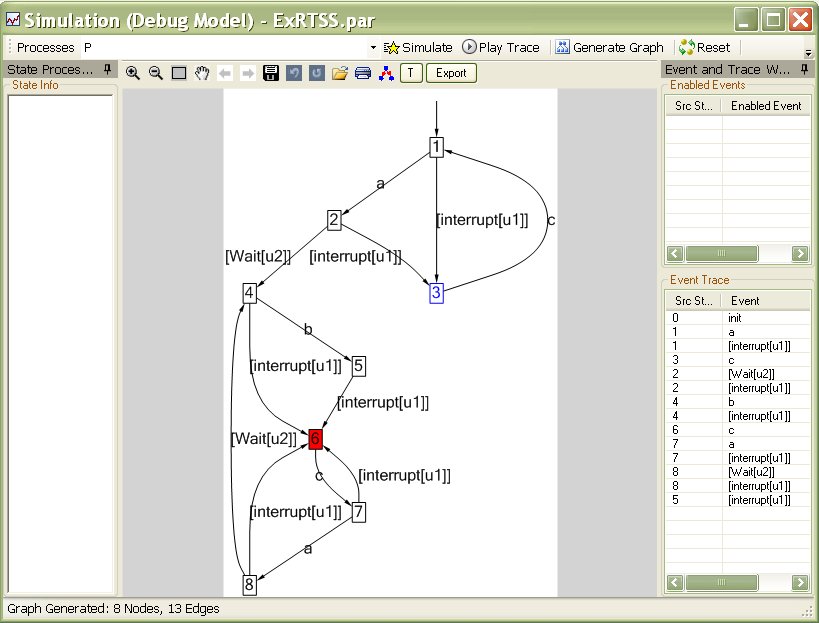The image size is (819, 623).
Task: Toggle the T text label button
Action: [411, 73]
